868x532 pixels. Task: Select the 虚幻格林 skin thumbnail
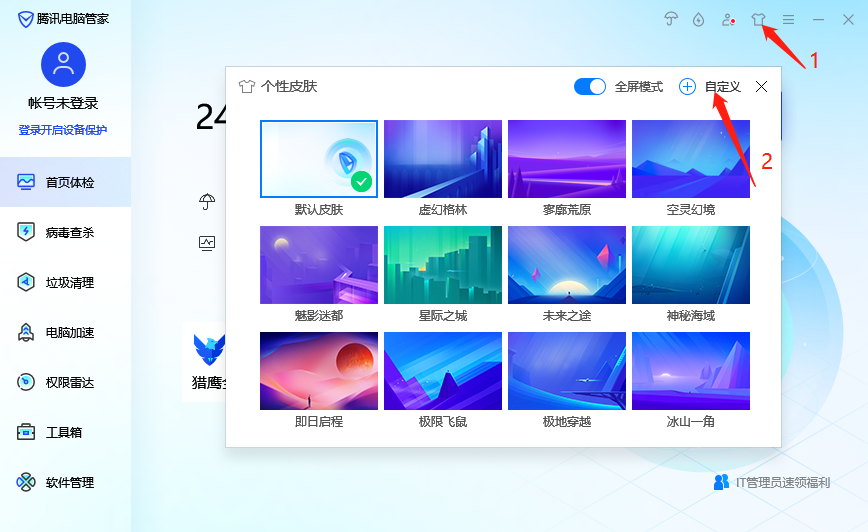pyautogui.click(x=443, y=159)
